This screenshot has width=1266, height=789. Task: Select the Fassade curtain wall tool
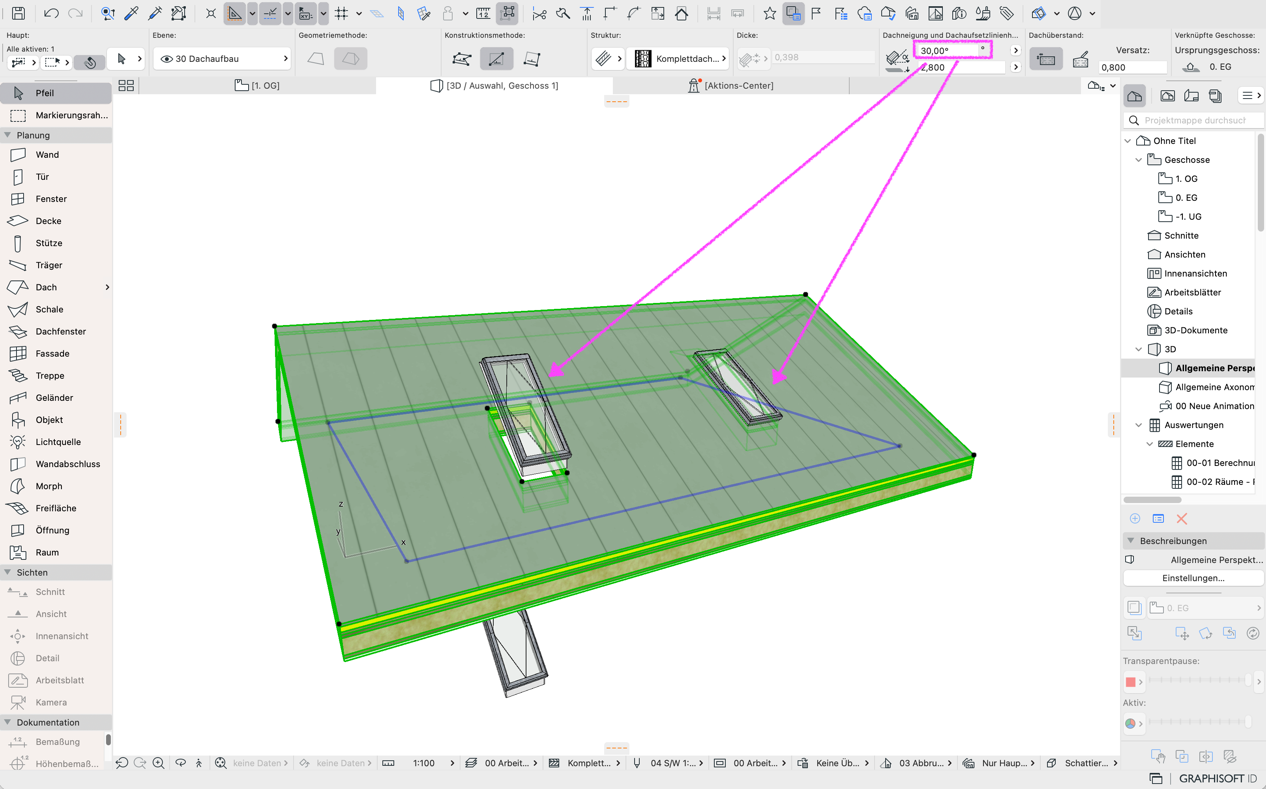coord(56,353)
